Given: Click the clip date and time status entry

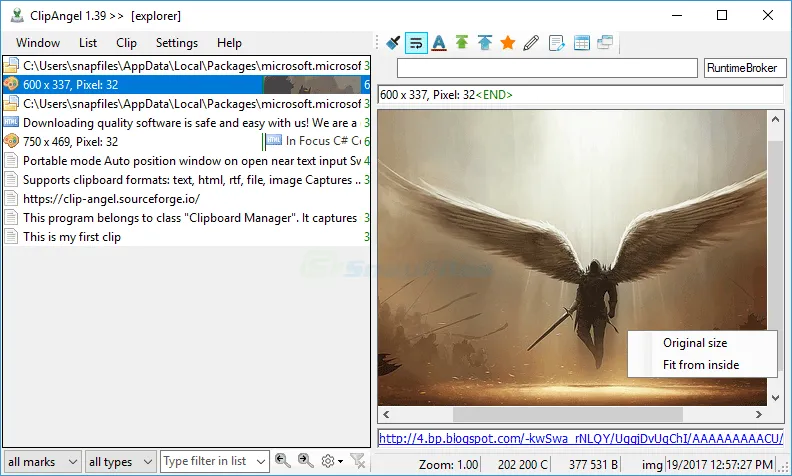Looking at the screenshot, I should pyautogui.click(x=720, y=464).
